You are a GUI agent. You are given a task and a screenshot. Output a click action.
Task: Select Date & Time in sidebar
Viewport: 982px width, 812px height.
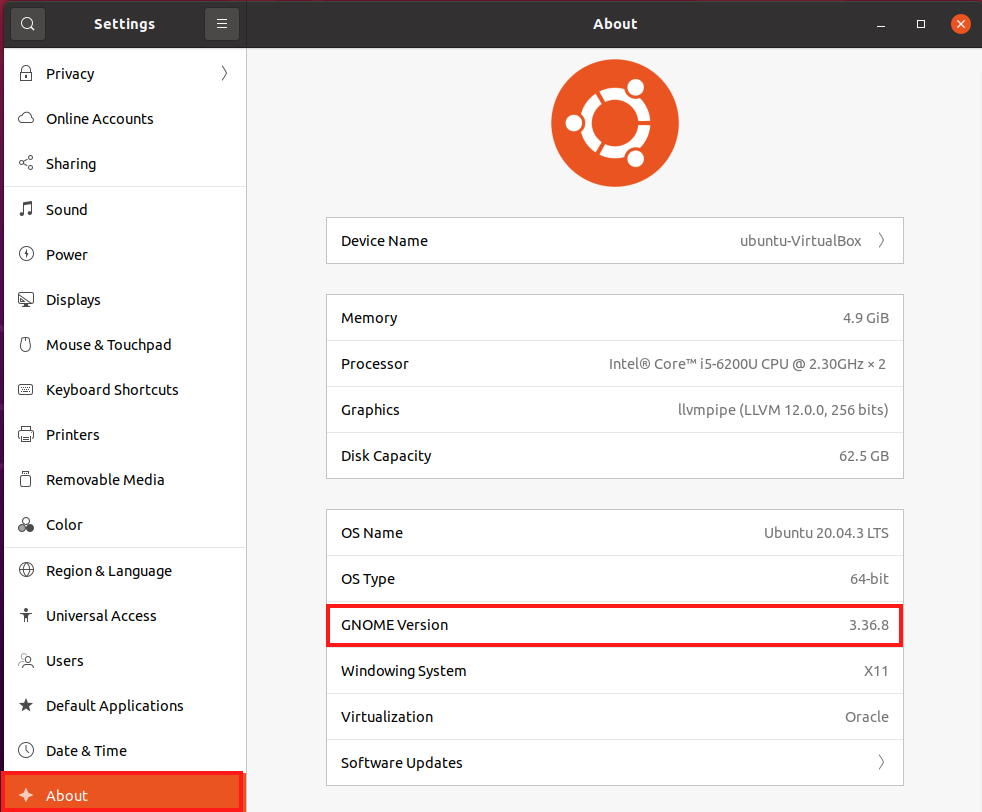[x=125, y=750]
